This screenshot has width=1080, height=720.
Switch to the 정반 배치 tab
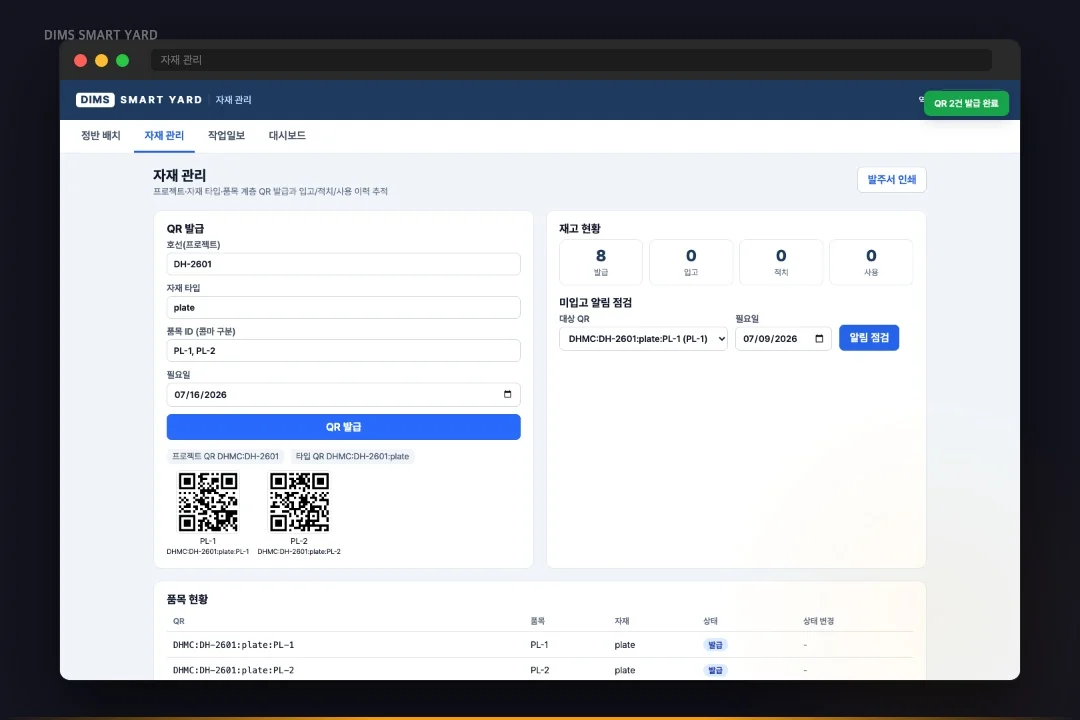[x=101, y=136]
